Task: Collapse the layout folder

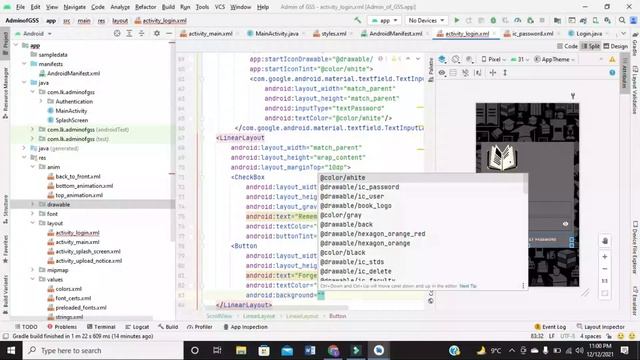Action: (x=33, y=223)
